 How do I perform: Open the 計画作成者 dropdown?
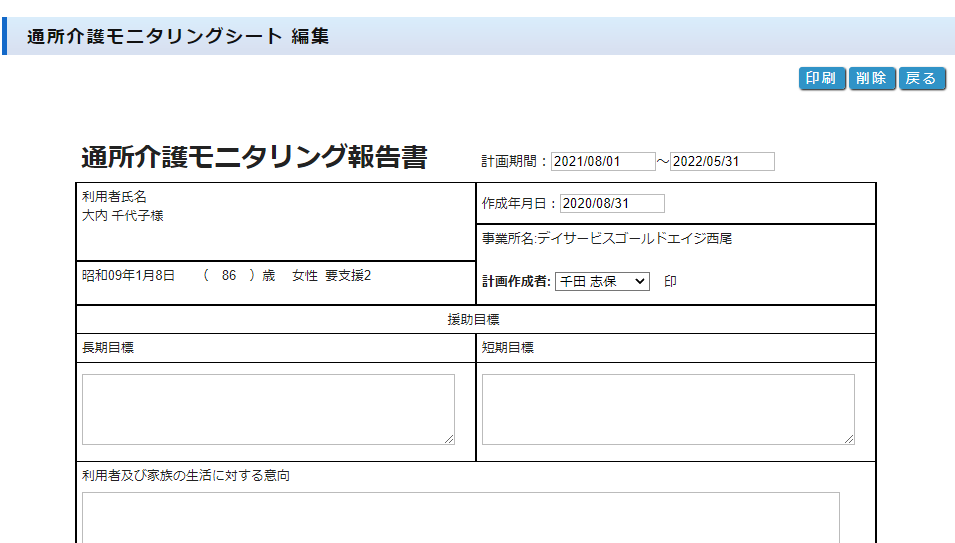tap(602, 282)
